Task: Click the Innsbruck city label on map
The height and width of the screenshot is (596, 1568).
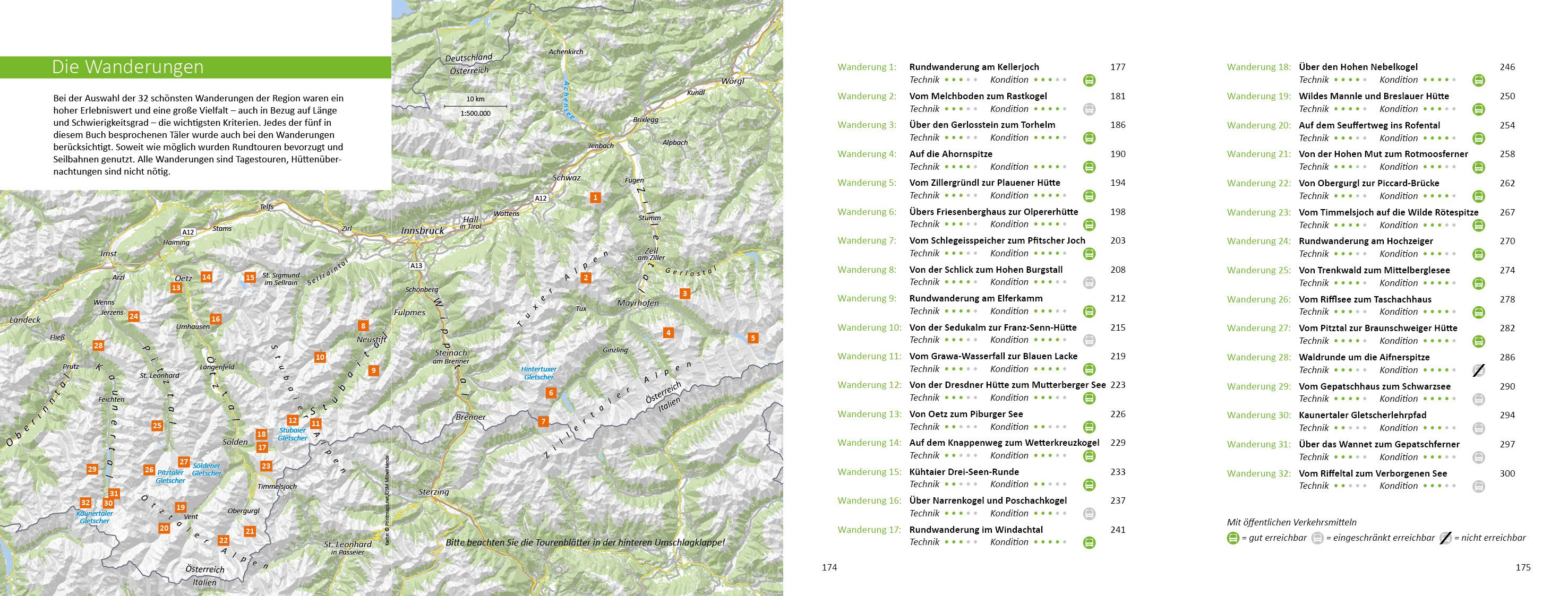Action: [x=423, y=231]
